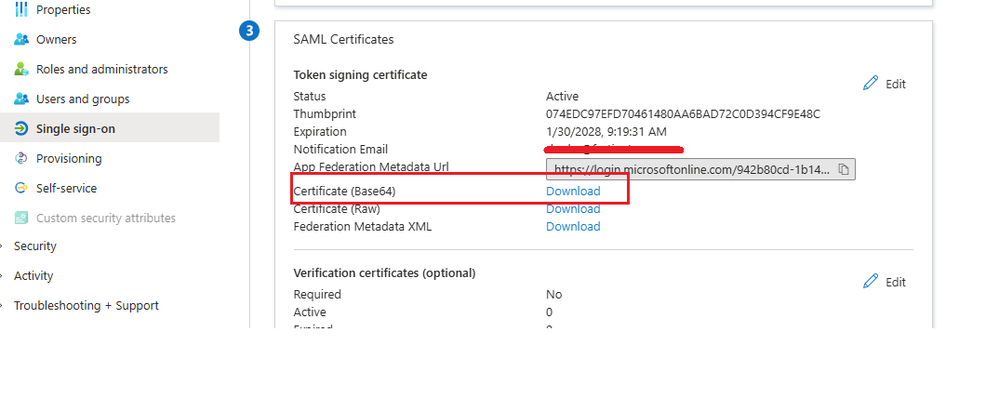
Task: Click the Certificate (Base64) label
Action: coord(345,191)
